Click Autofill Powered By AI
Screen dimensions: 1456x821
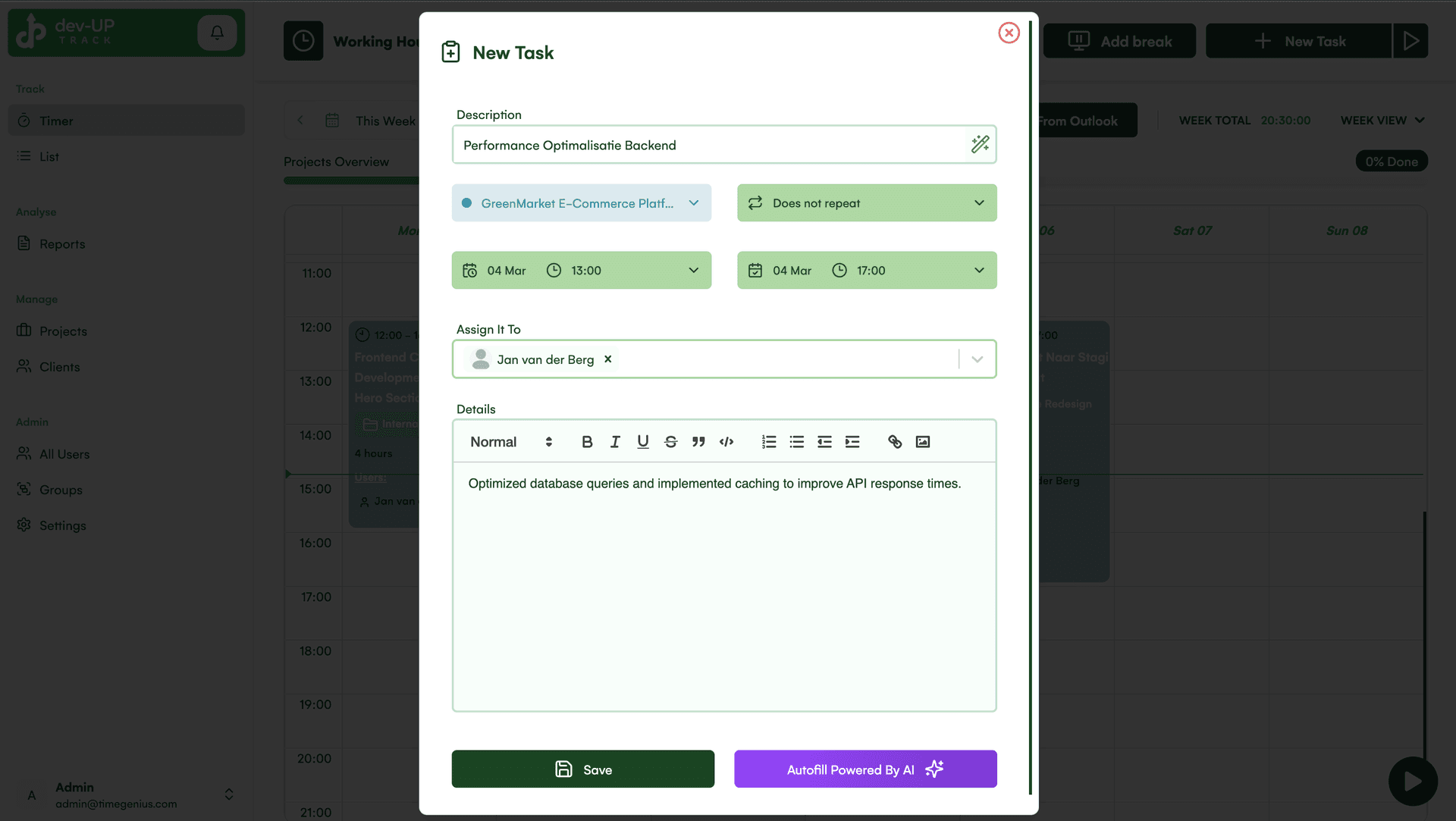click(864, 769)
